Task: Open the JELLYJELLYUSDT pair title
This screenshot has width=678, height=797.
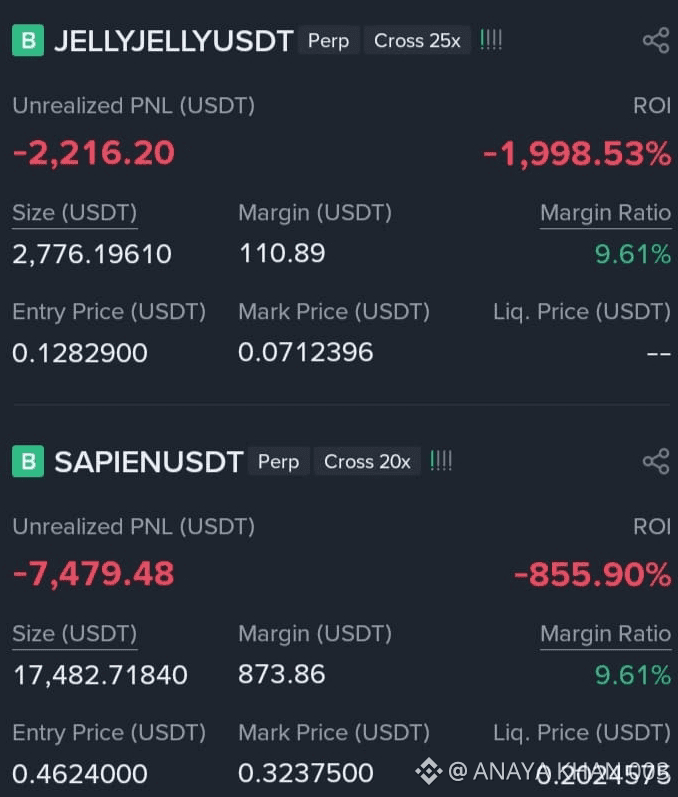Action: pos(174,41)
